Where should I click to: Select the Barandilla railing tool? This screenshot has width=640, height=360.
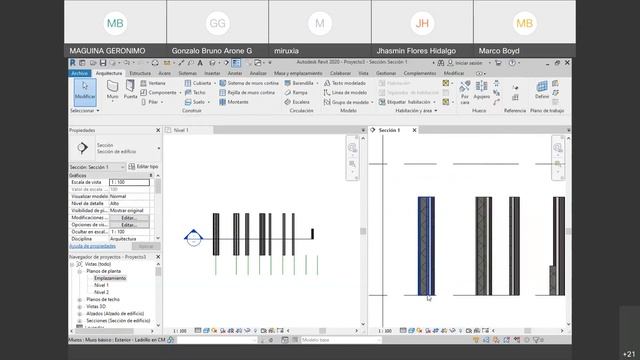coord(299,83)
